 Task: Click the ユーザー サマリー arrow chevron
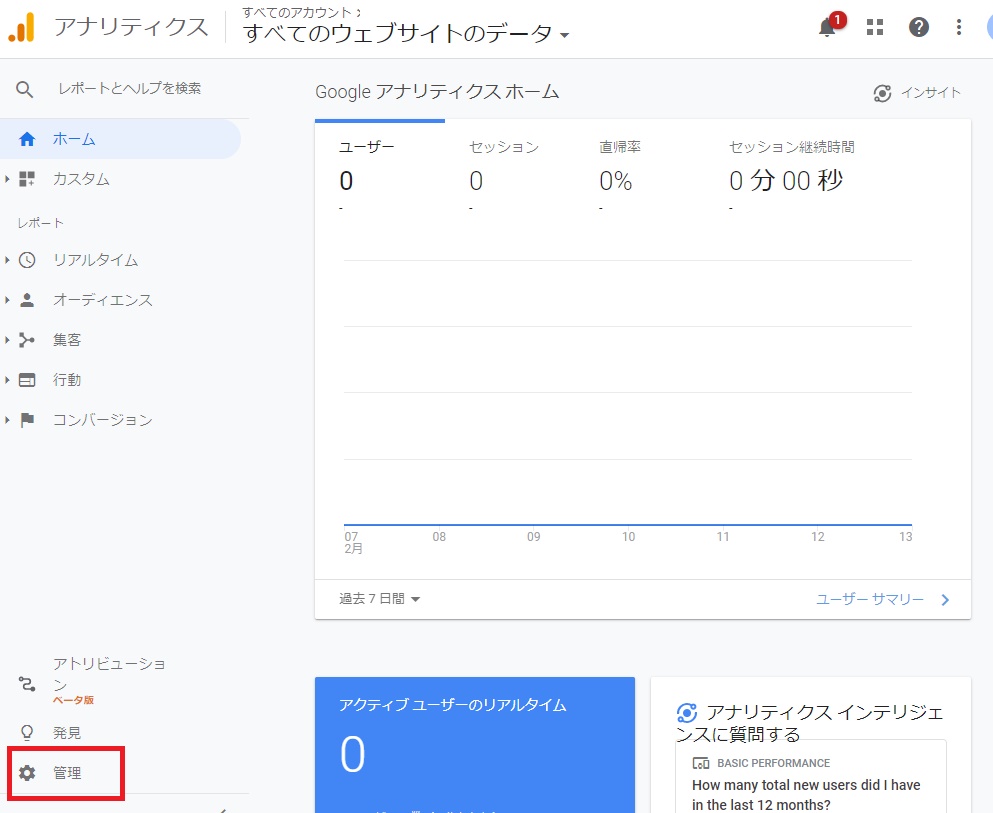point(945,600)
